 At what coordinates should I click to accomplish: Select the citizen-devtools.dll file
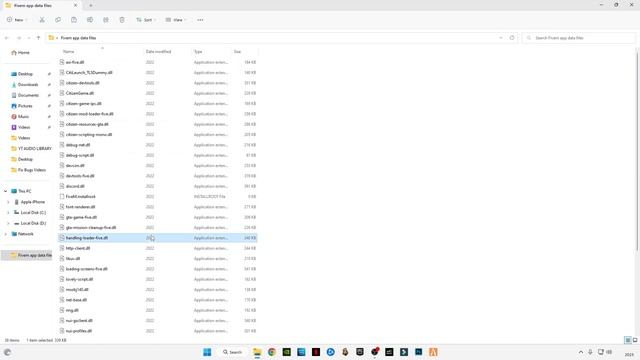click(82, 83)
